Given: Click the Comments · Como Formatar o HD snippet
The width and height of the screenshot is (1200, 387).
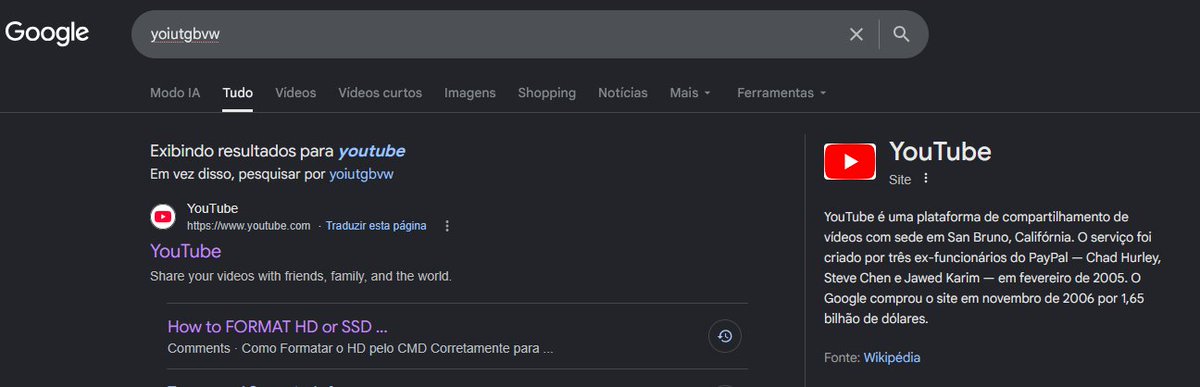Looking at the screenshot, I should pos(360,349).
